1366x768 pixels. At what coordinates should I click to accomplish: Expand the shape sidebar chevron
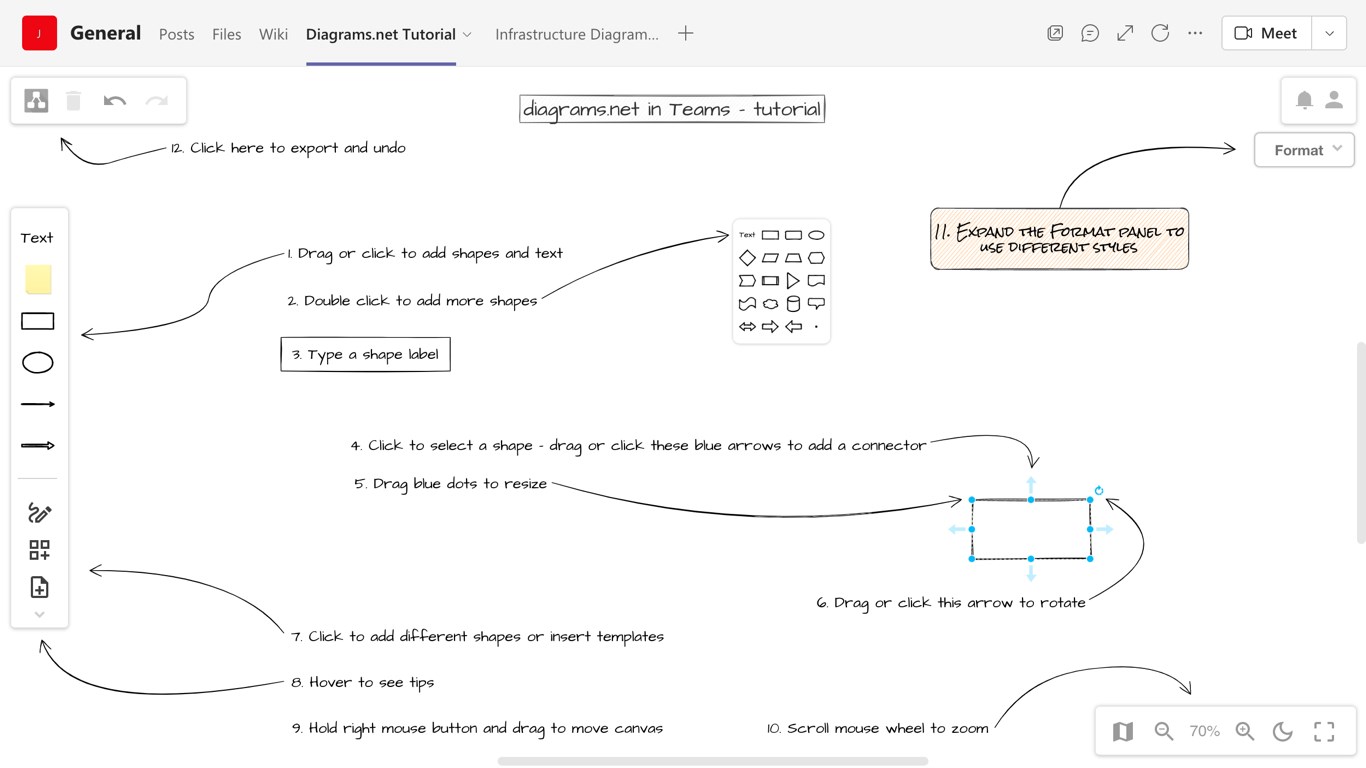pyautogui.click(x=39, y=615)
